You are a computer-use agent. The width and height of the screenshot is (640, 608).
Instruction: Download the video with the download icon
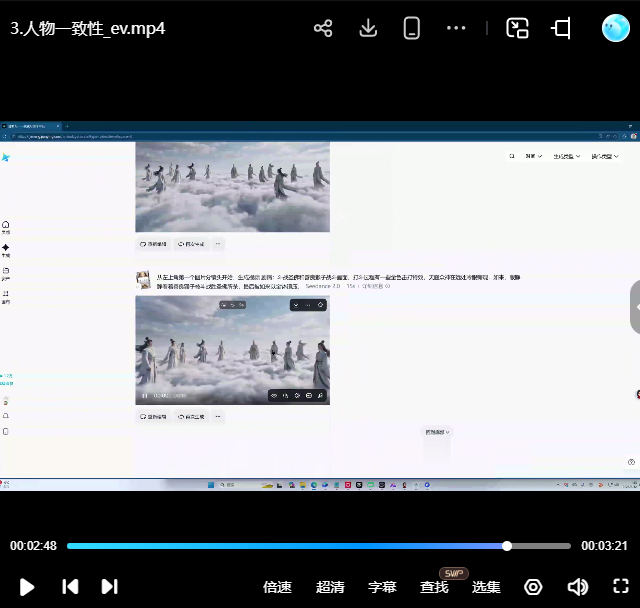(368, 29)
